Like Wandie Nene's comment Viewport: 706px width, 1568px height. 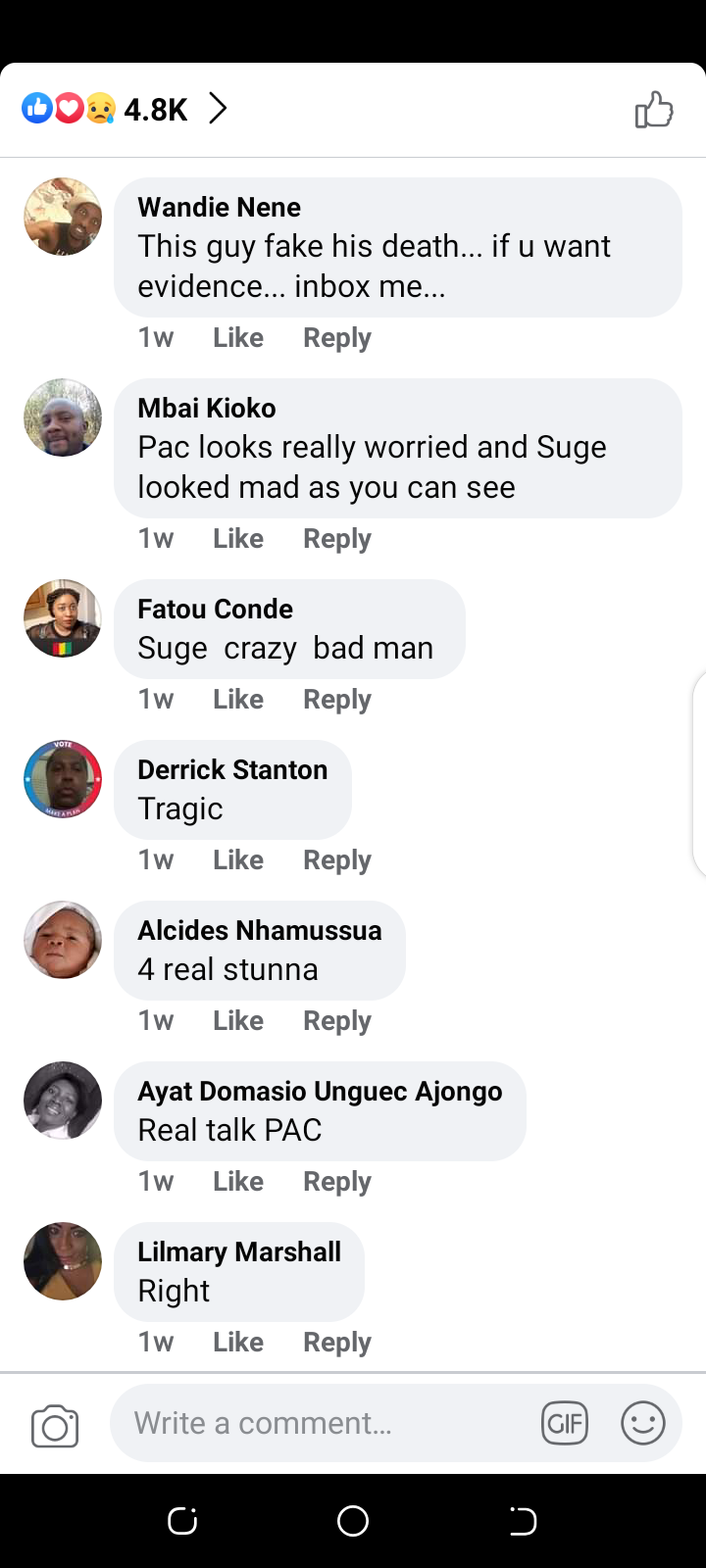coord(238,338)
